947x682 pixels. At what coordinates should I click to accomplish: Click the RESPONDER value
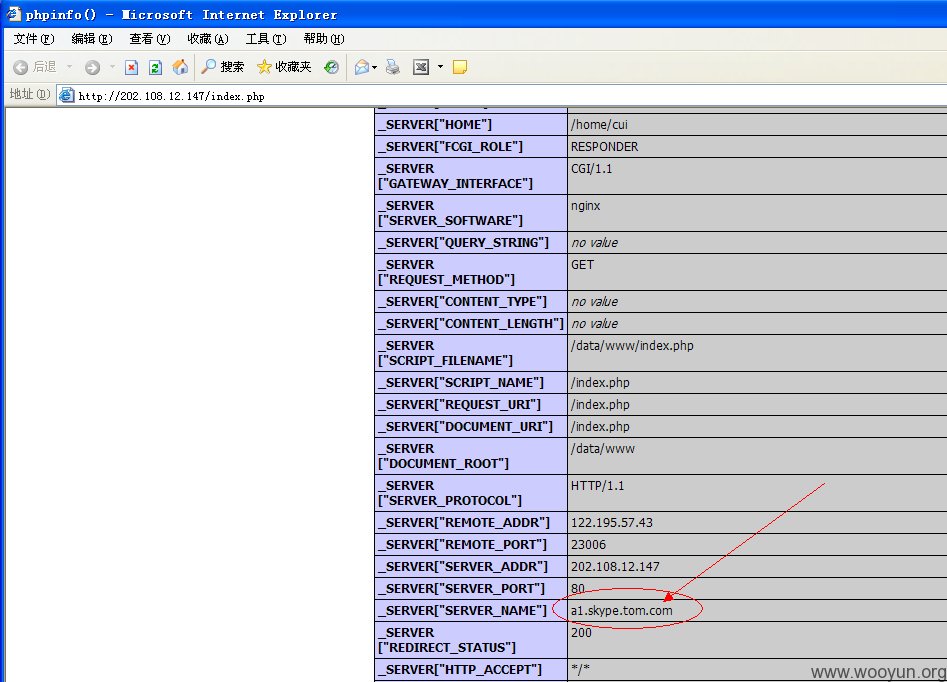[605, 147]
